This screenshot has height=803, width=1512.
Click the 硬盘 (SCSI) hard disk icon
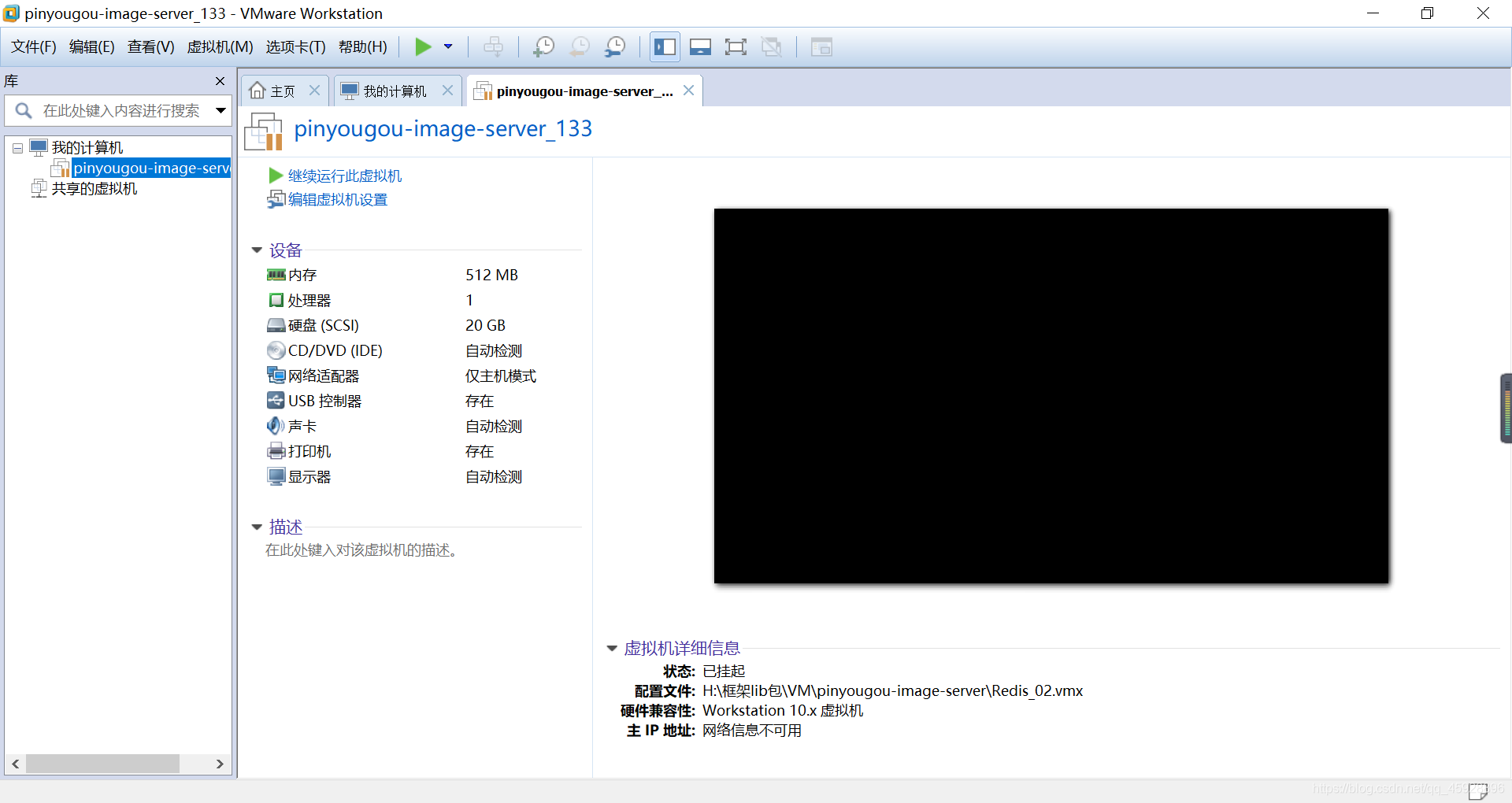[x=276, y=325]
